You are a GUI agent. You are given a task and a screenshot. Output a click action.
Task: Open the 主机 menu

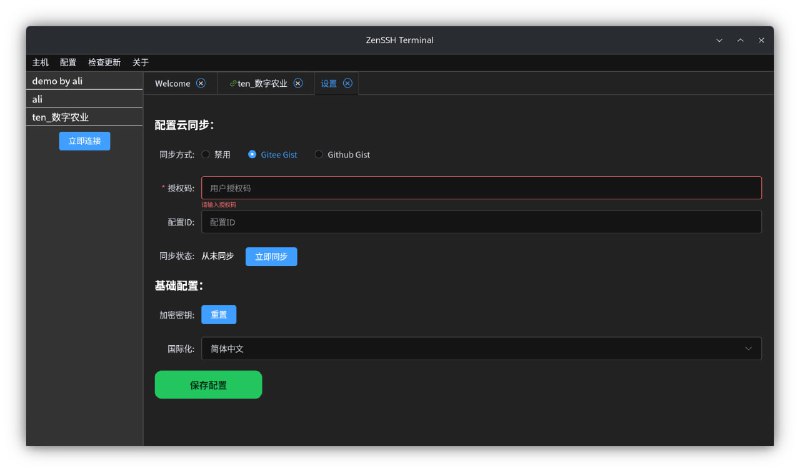40,62
